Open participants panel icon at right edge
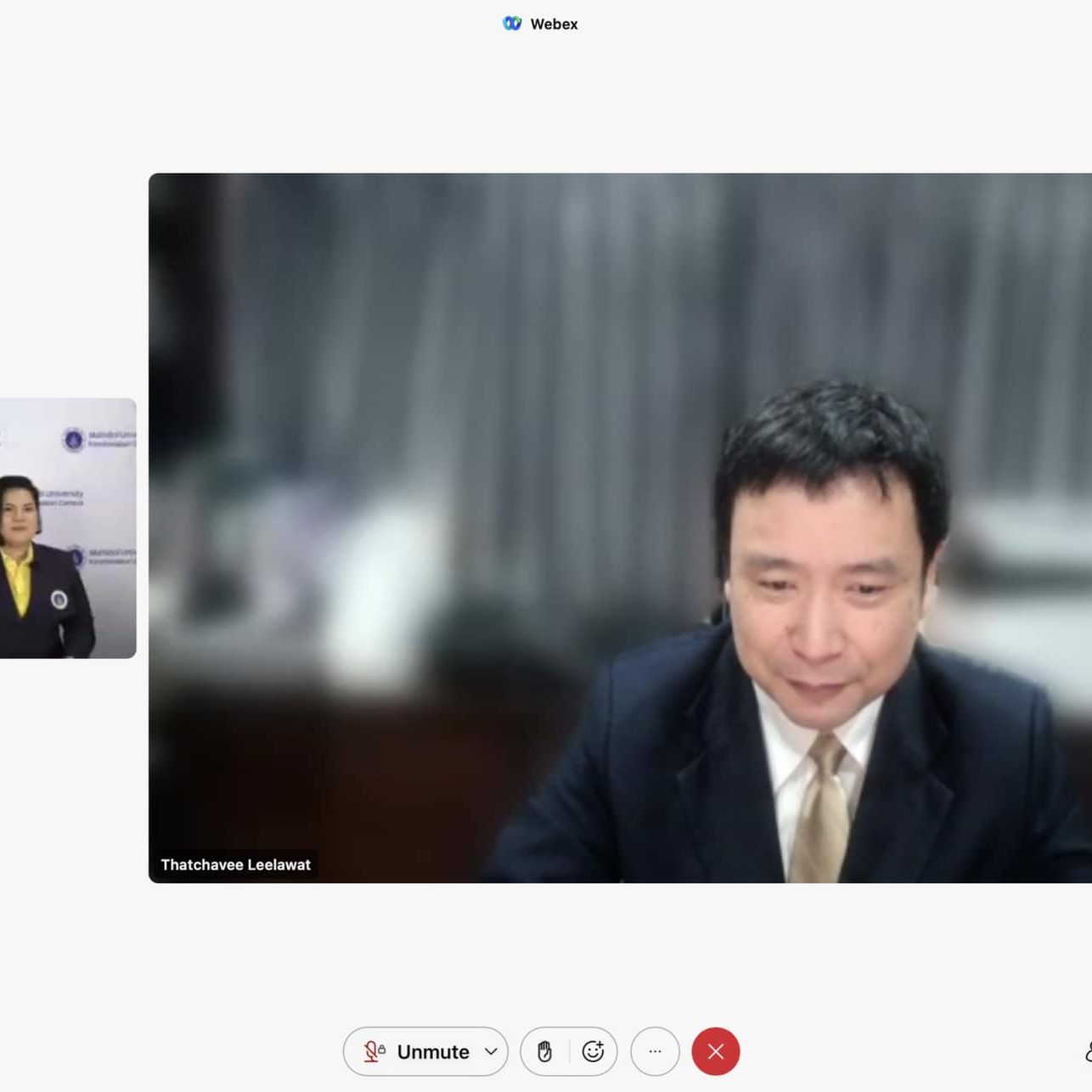The width and height of the screenshot is (1092, 1092). tap(1087, 1052)
